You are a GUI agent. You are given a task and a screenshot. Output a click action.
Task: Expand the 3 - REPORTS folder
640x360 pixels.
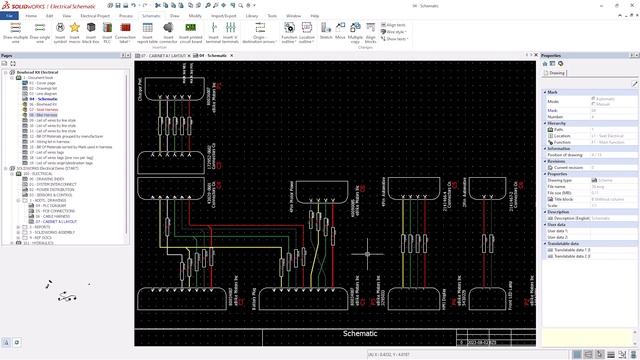point(18,227)
